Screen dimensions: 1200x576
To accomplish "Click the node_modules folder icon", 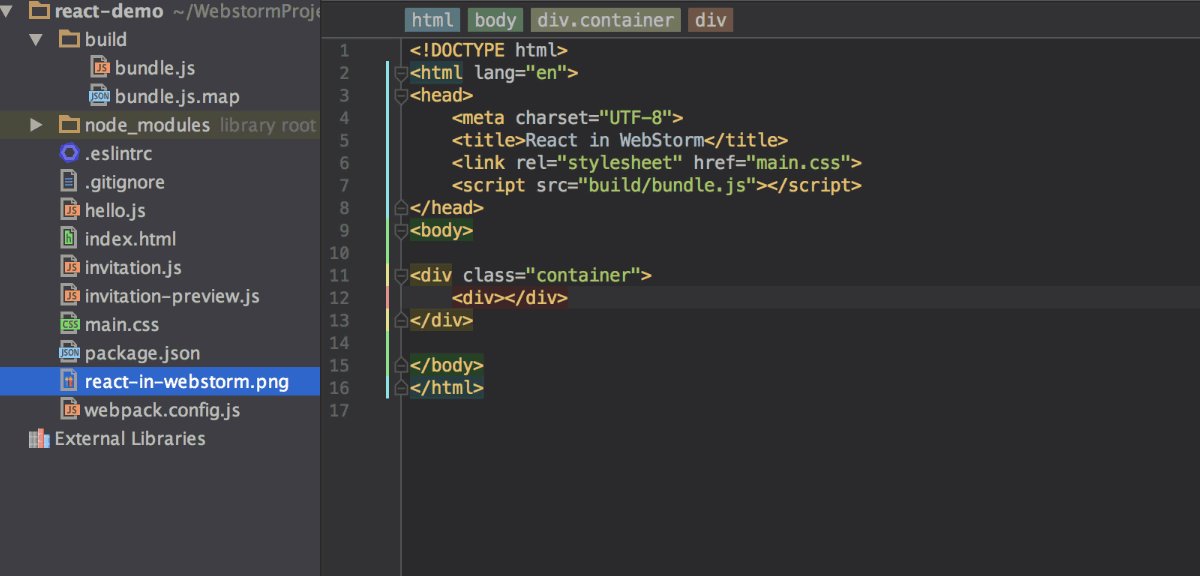I will click(x=68, y=125).
